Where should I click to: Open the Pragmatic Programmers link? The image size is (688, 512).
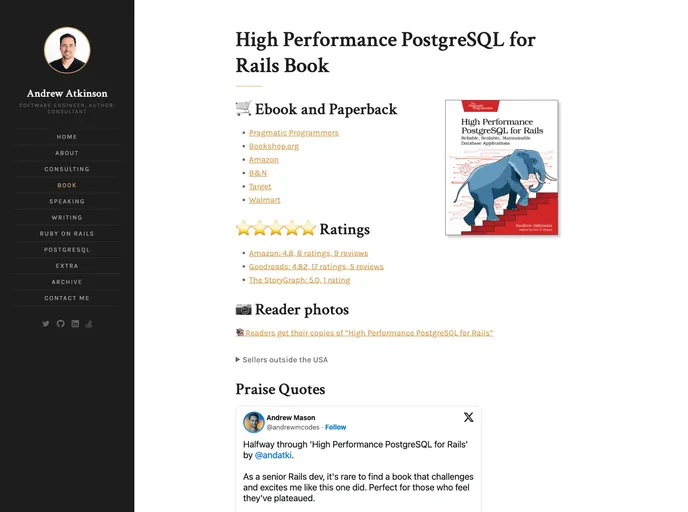tap(293, 133)
